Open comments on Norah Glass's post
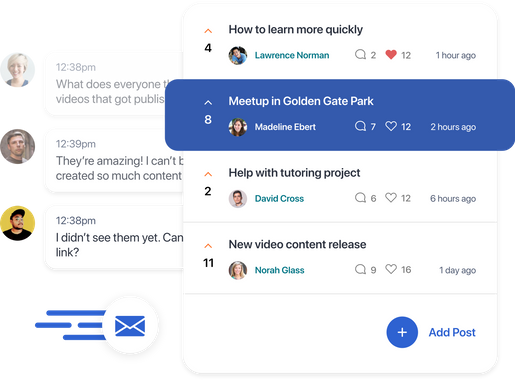Image resolution: width=515 pixels, height=380 pixels. pos(360,269)
